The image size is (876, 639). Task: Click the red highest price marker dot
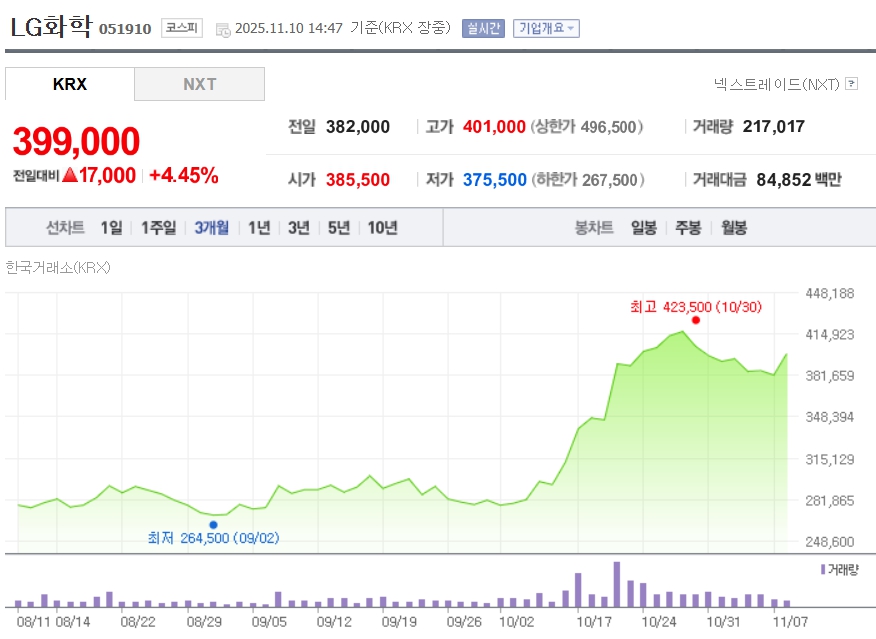pyautogui.click(x=696, y=320)
